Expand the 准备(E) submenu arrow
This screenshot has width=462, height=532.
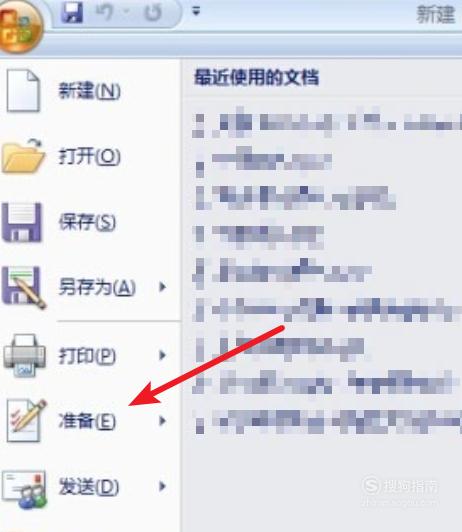click(x=162, y=421)
